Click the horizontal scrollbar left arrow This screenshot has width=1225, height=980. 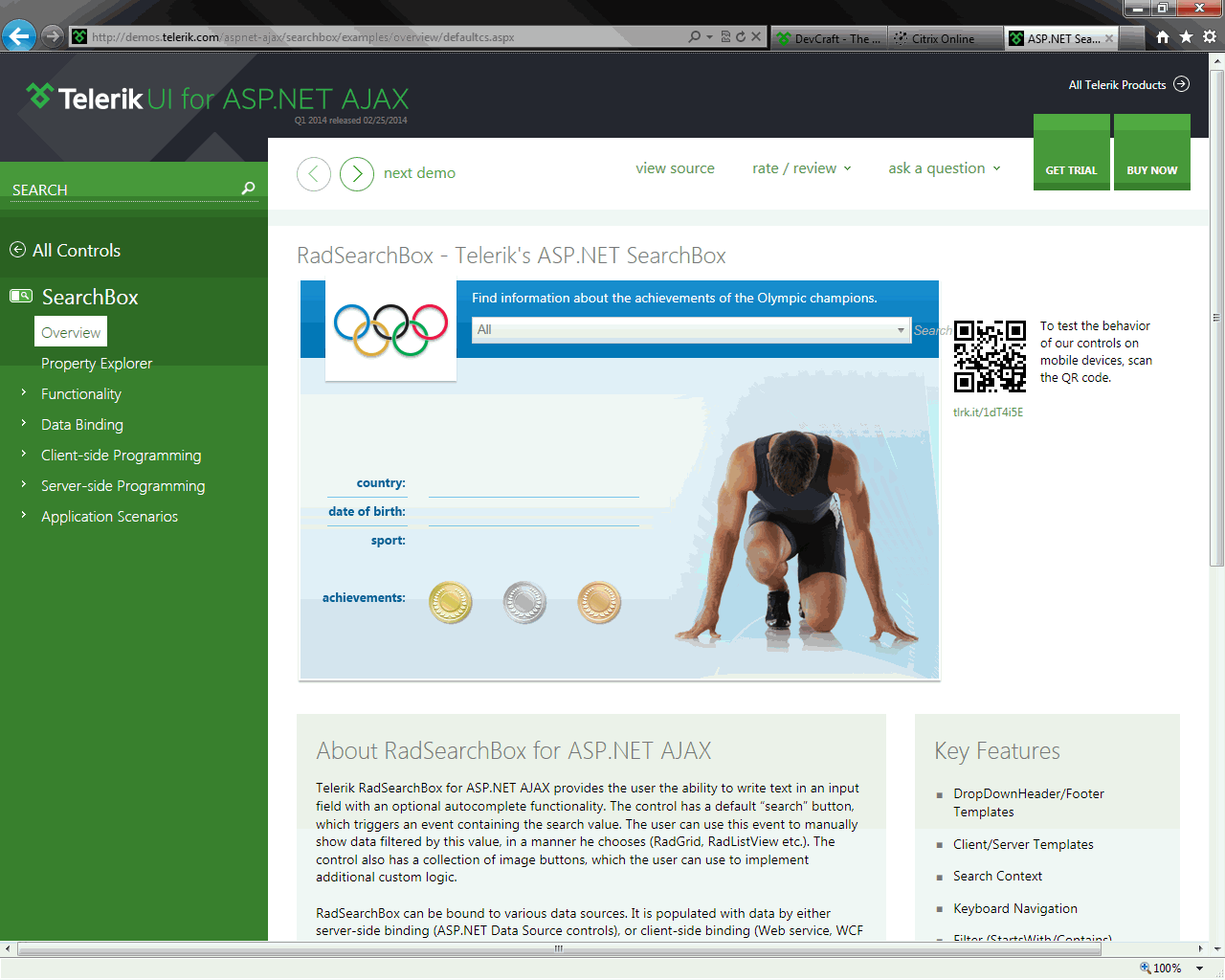8,948
